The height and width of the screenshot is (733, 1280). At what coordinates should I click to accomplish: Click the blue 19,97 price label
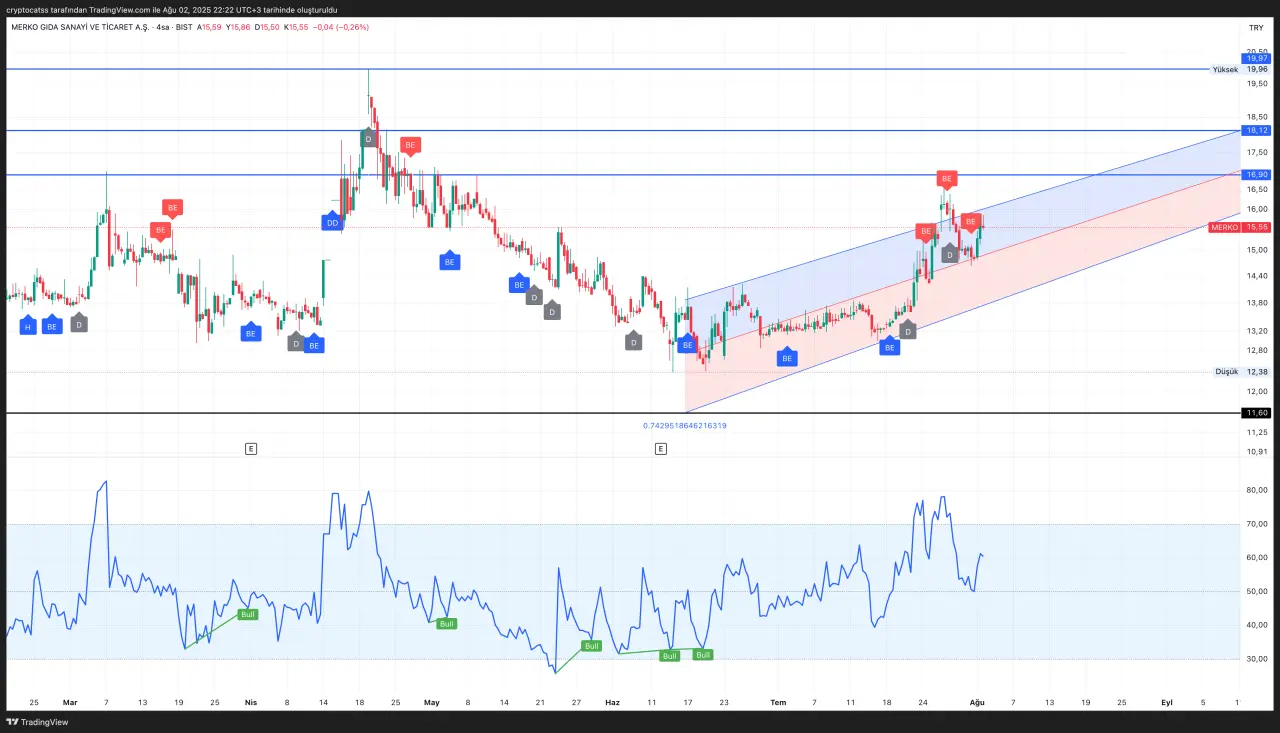tap(1256, 59)
